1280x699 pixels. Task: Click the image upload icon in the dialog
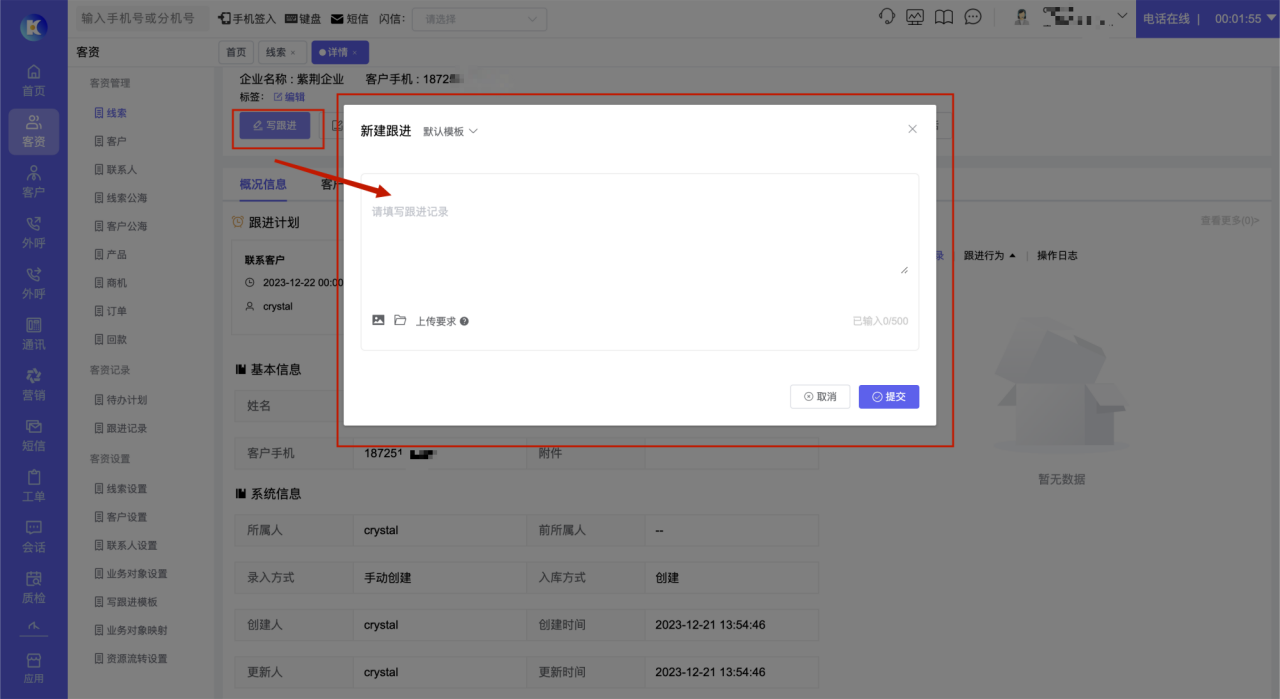[378, 320]
